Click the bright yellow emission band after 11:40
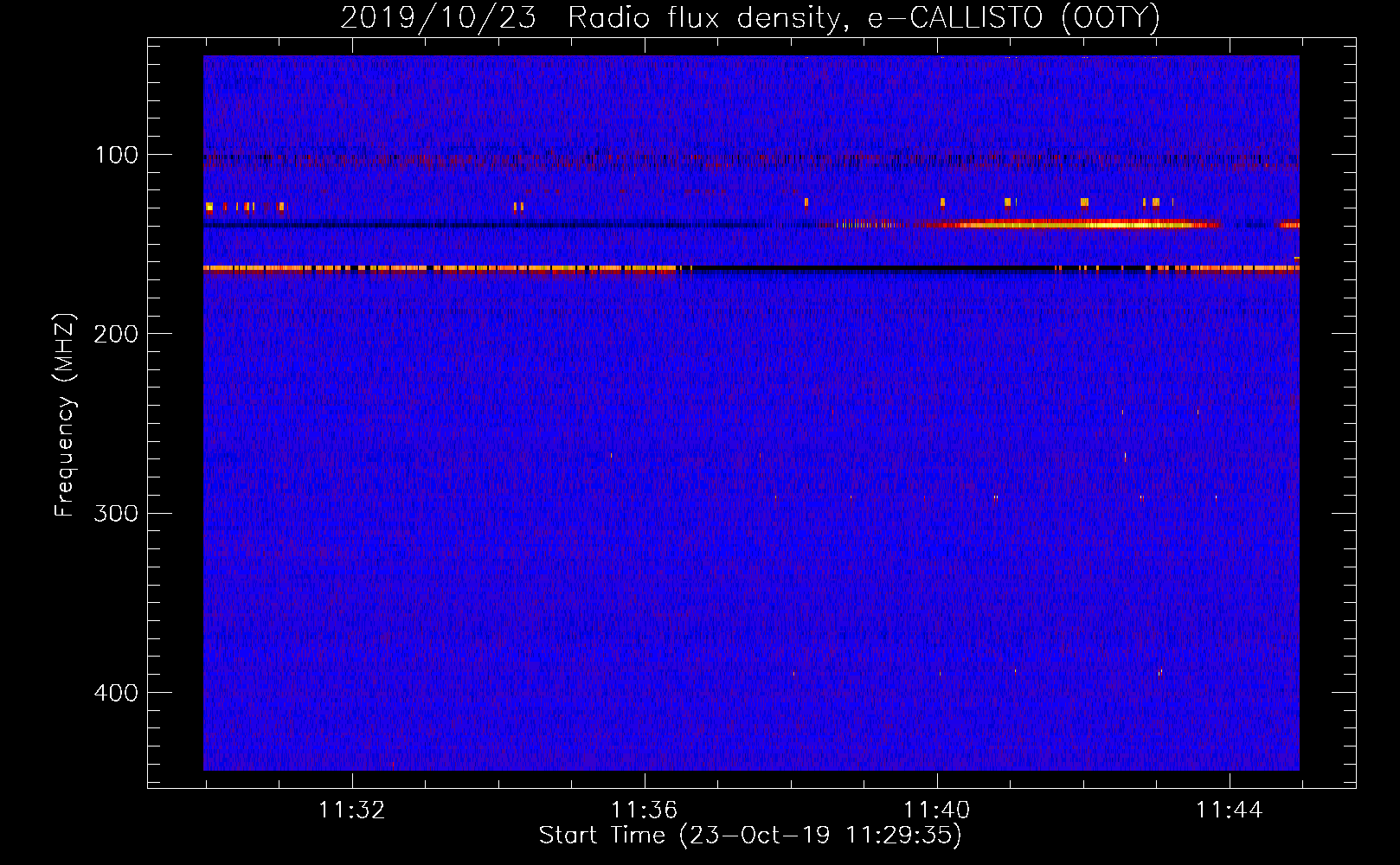The image size is (1400, 865). tap(1073, 225)
